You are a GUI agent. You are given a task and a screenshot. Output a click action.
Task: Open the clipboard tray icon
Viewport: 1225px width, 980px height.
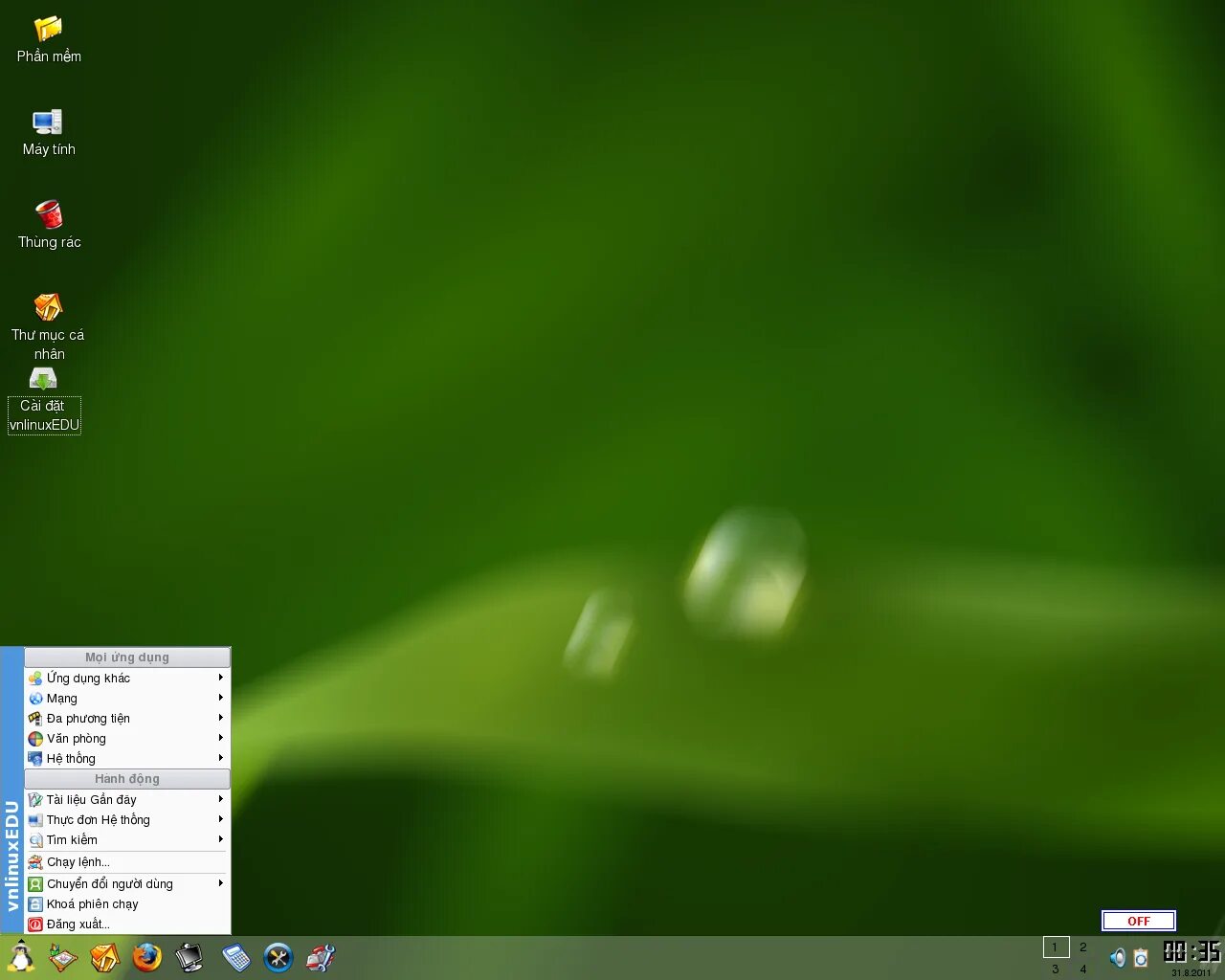pos(1141,958)
